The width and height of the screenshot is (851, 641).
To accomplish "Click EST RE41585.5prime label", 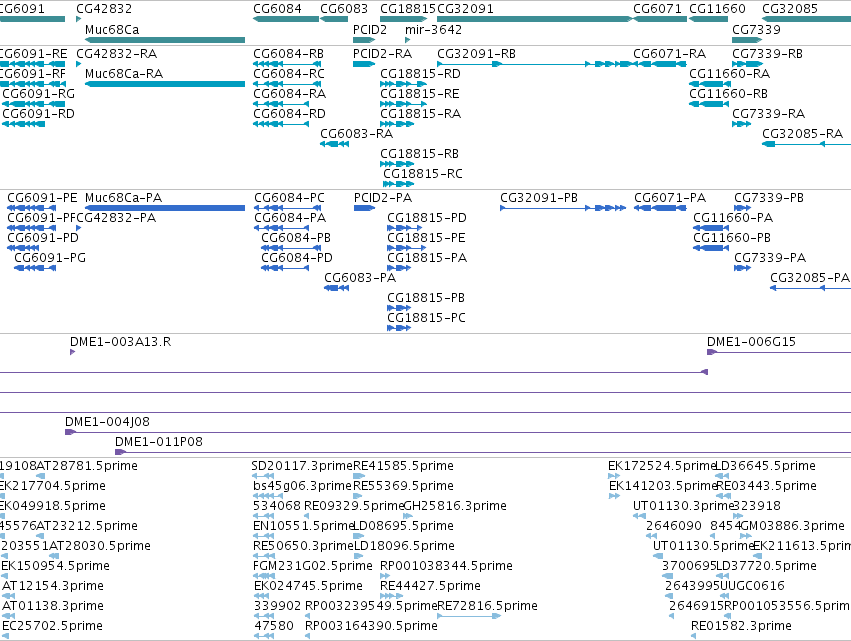I will 403,466.
